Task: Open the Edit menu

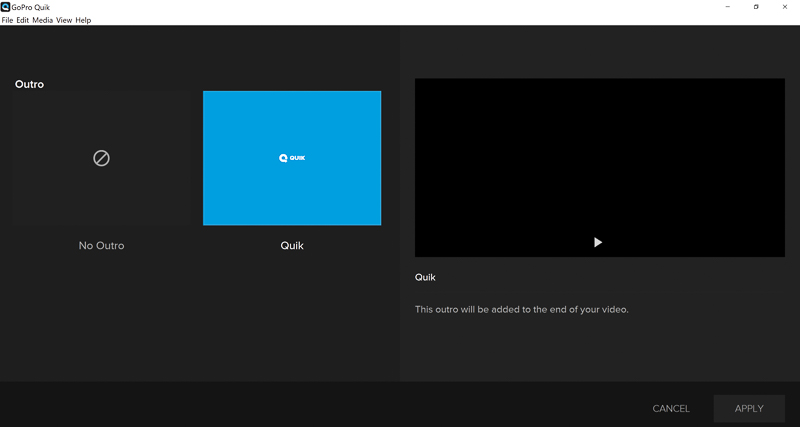Action: (22, 20)
